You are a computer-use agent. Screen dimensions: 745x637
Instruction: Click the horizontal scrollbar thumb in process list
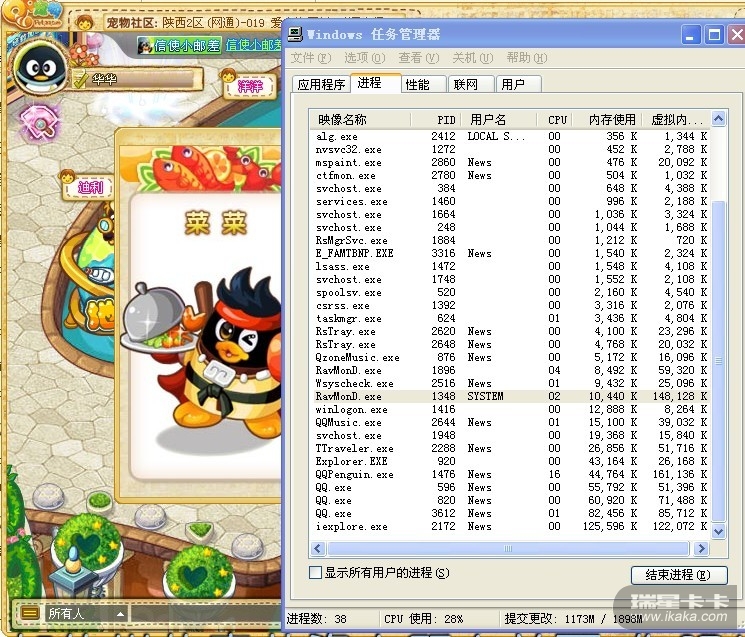[x=508, y=549]
